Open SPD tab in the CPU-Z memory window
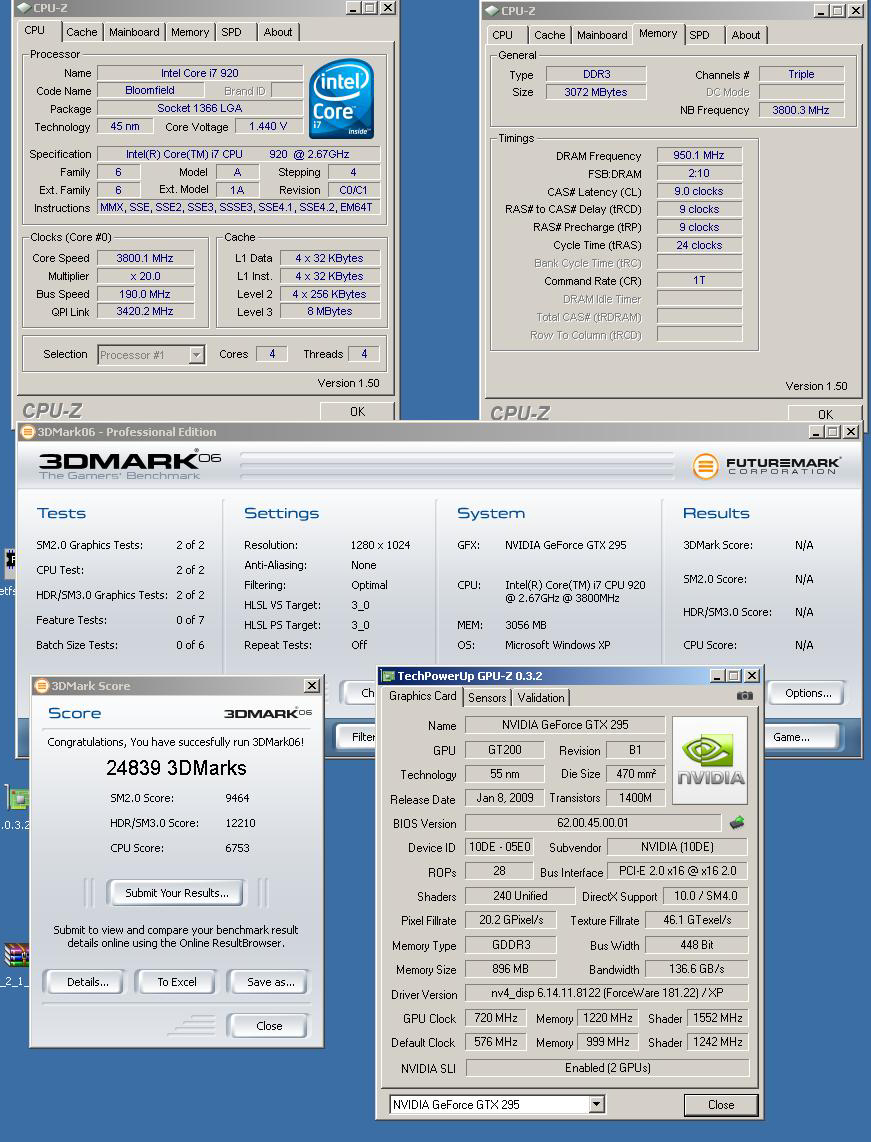871x1142 pixels. pyautogui.click(x=700, y=35)
